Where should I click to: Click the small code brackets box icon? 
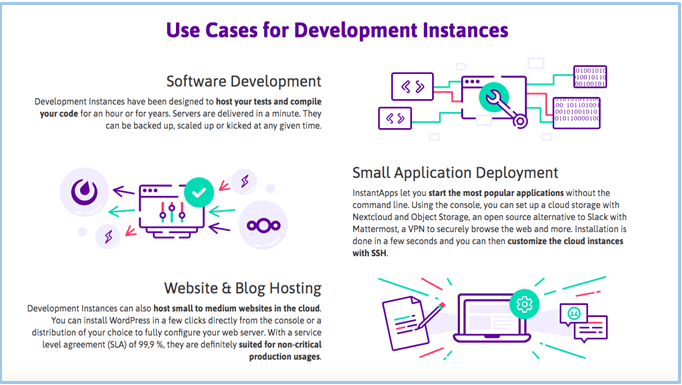click(395, 118)
